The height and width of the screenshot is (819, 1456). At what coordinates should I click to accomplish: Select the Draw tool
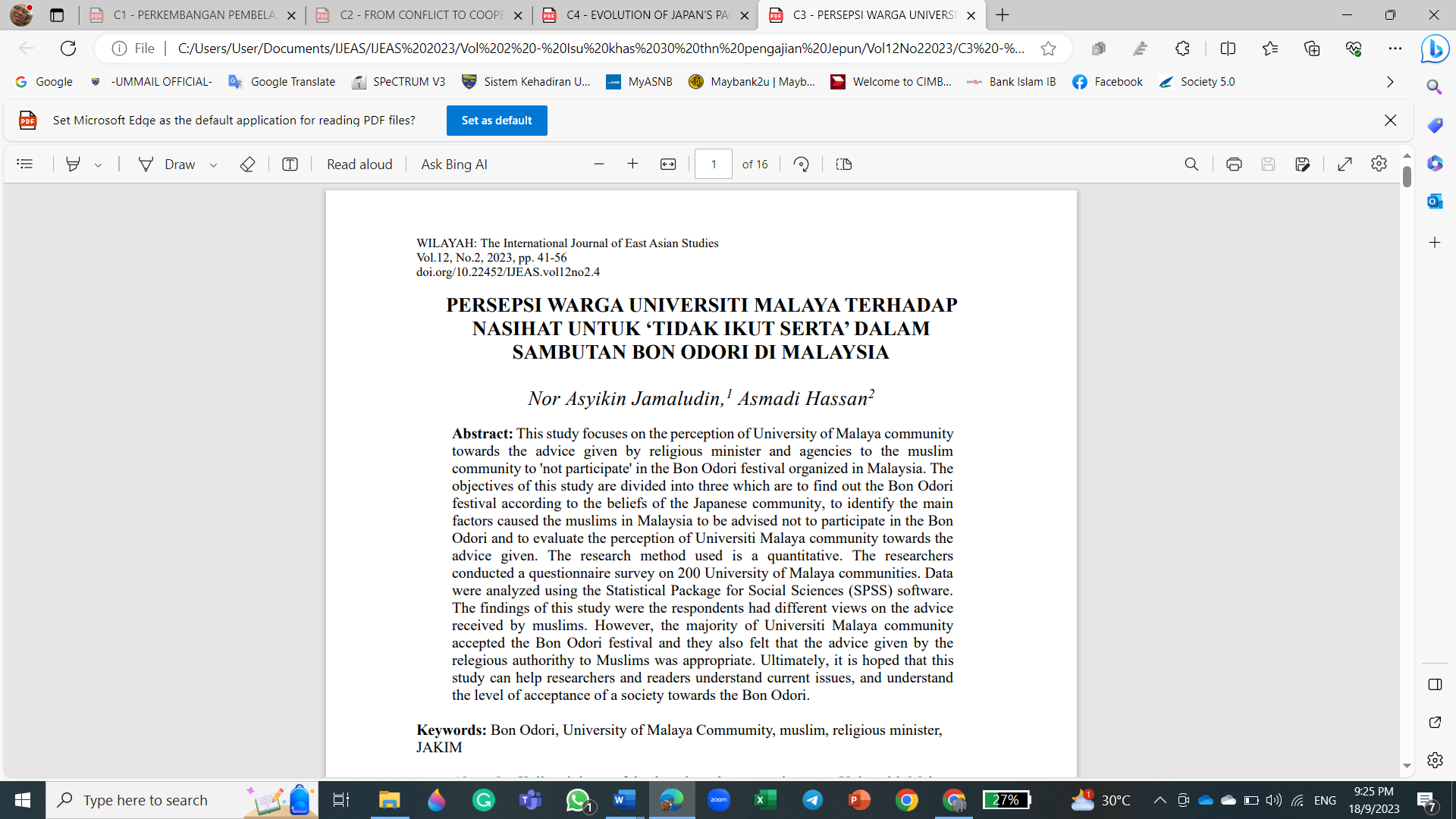click(x=167, y=164)
